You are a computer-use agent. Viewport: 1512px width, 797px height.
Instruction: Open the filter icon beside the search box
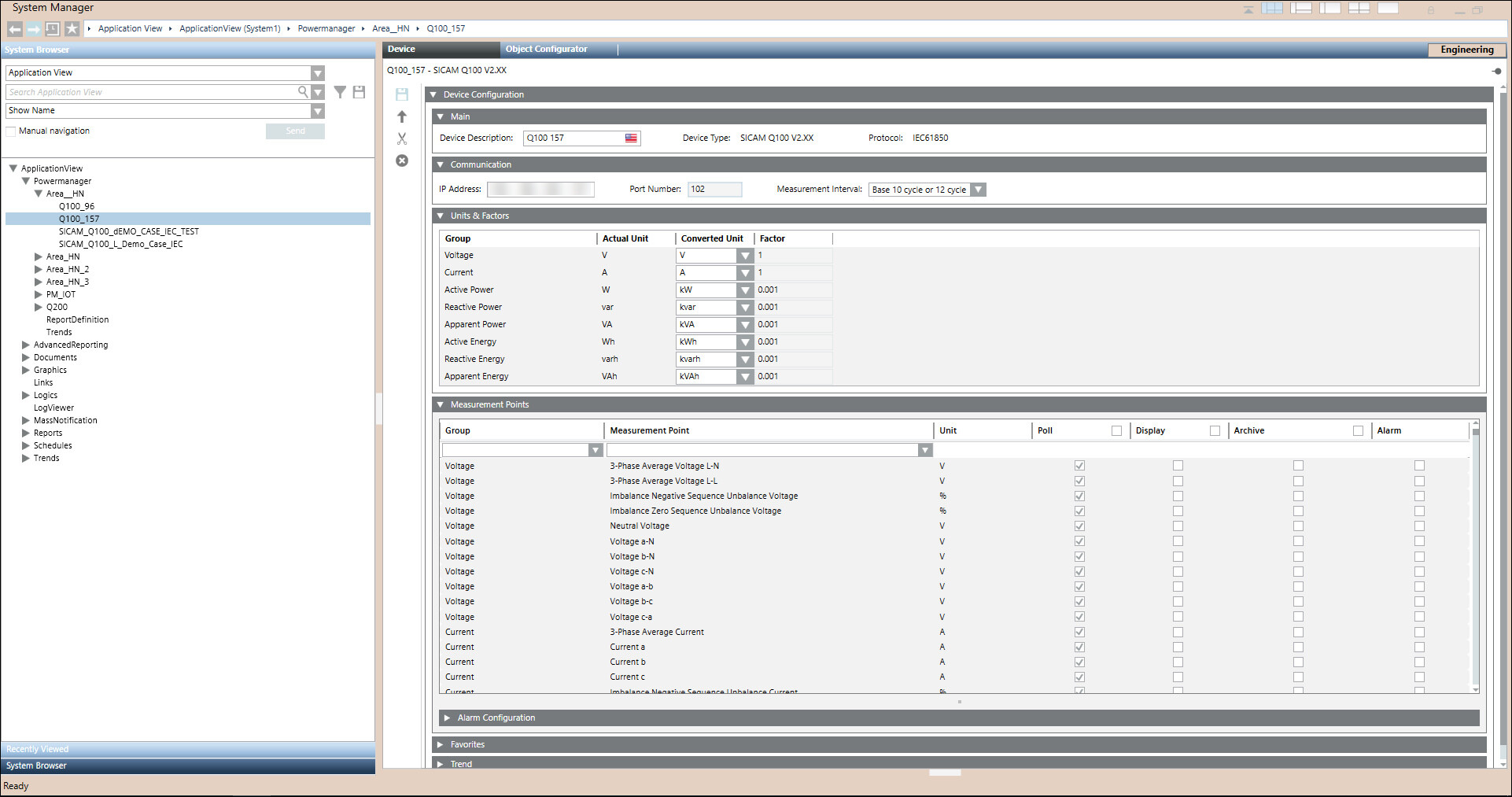tap(340, 92)
